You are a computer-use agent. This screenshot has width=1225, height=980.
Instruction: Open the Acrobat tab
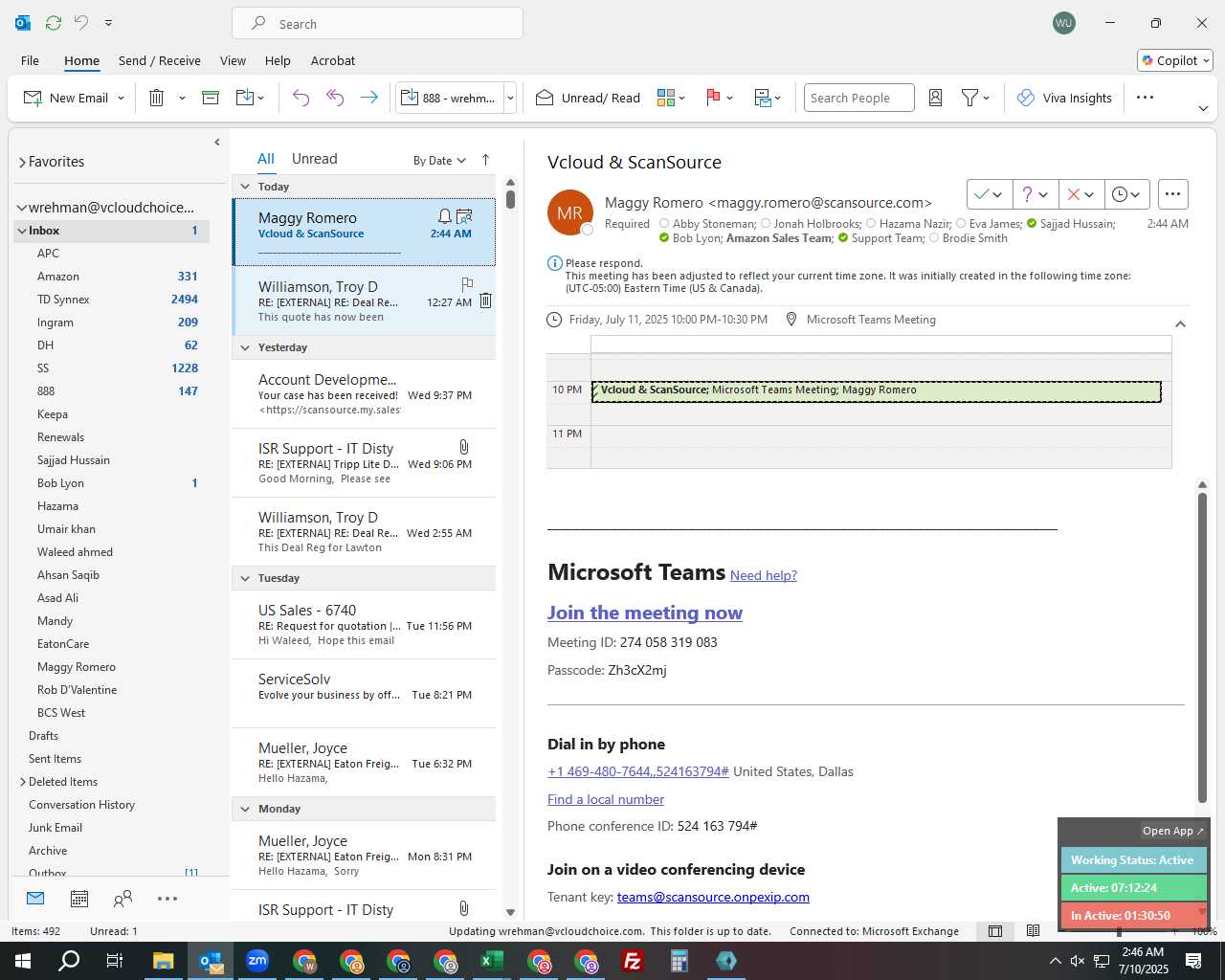[333, 60]
